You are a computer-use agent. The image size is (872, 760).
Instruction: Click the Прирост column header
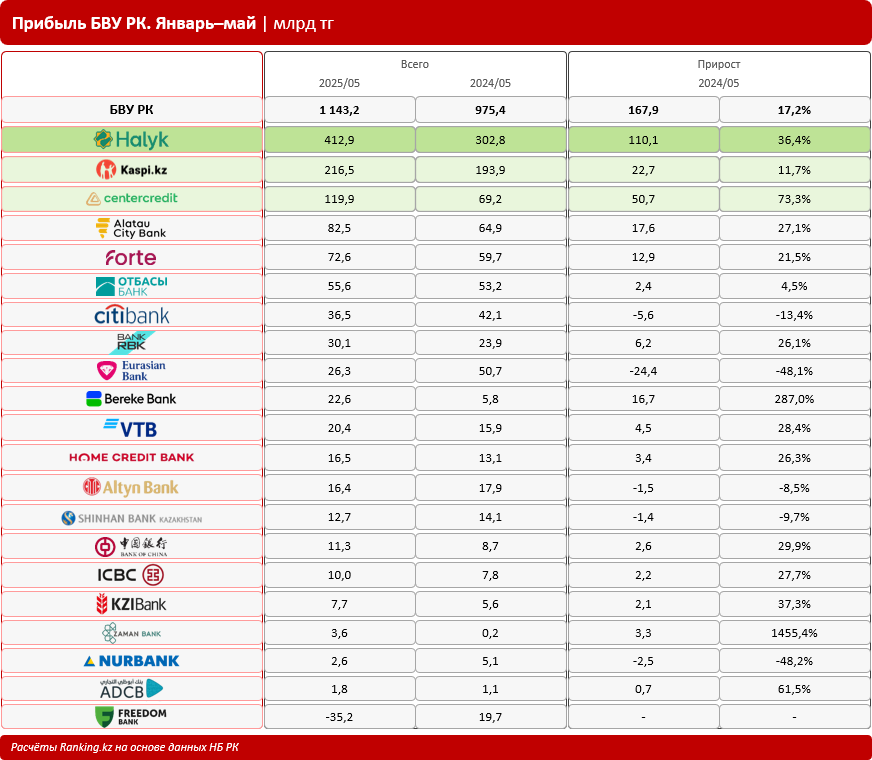(719, 64)
